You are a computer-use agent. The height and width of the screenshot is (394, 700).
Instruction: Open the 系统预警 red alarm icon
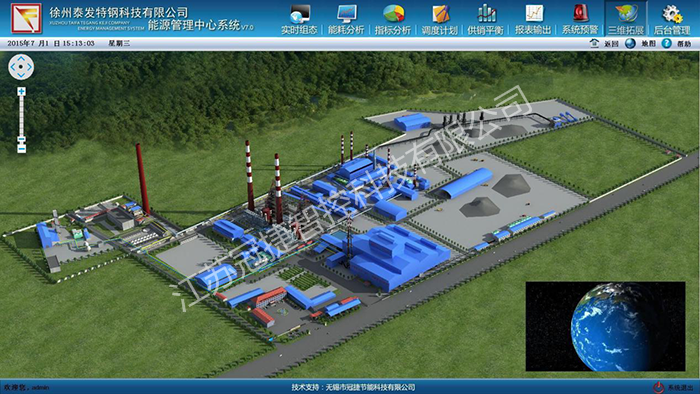click(580, 14)
